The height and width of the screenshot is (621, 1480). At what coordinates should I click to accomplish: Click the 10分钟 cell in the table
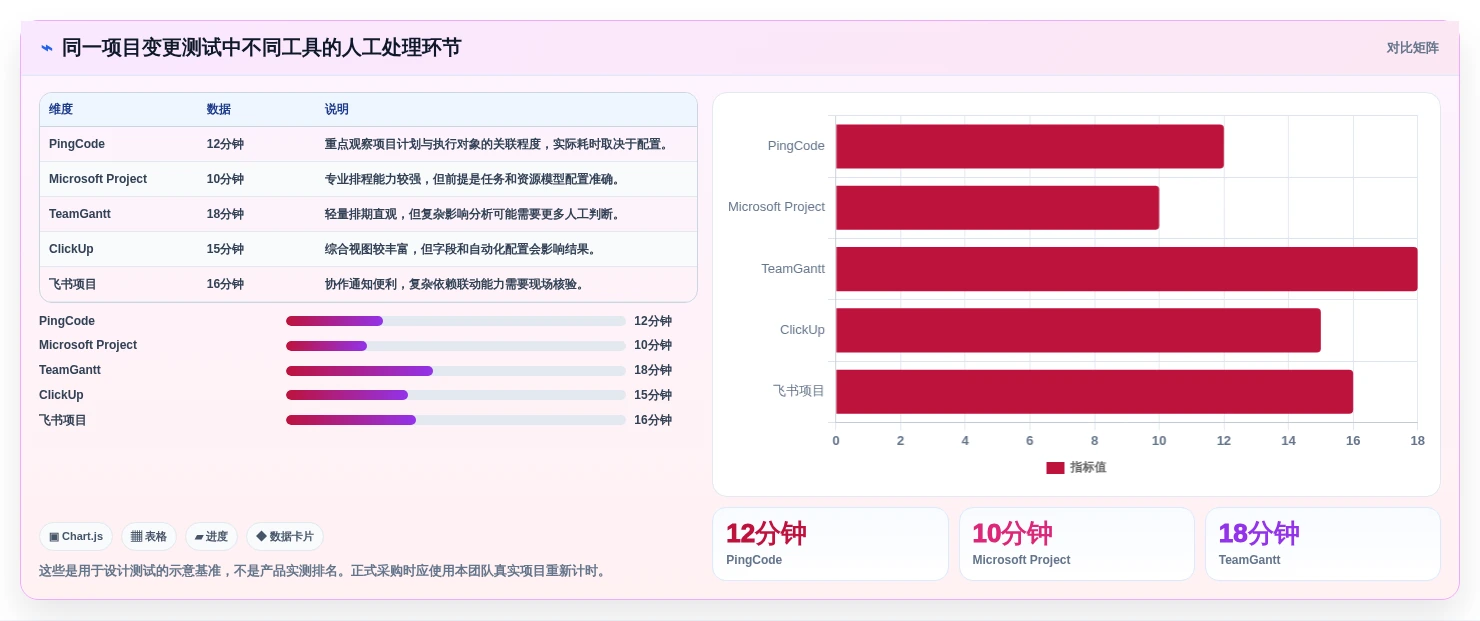225,179
